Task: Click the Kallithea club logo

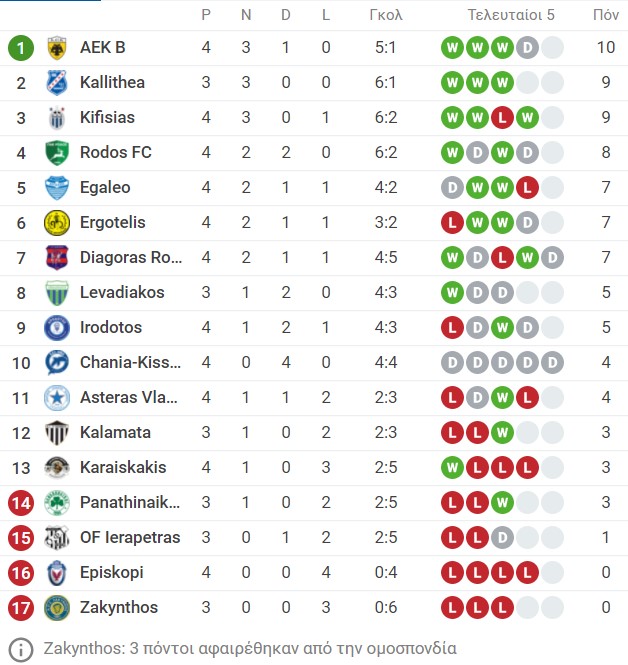Action: click(57, 83)
